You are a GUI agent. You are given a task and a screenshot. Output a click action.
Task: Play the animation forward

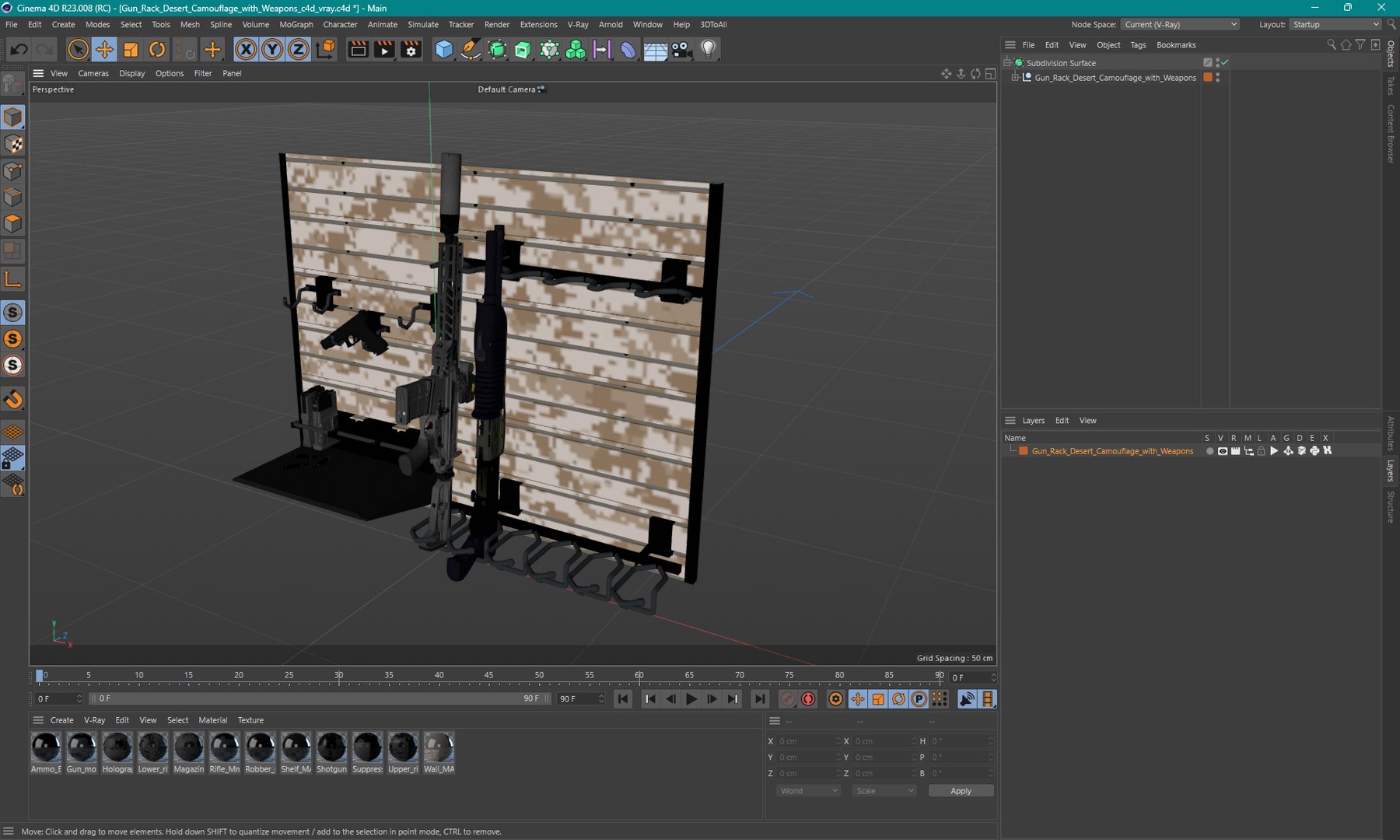691,699
